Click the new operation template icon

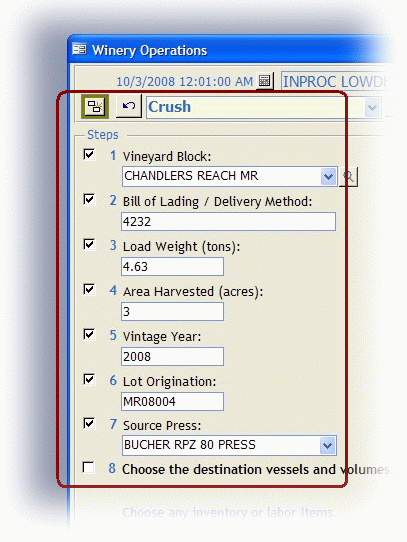click(95, 106)
